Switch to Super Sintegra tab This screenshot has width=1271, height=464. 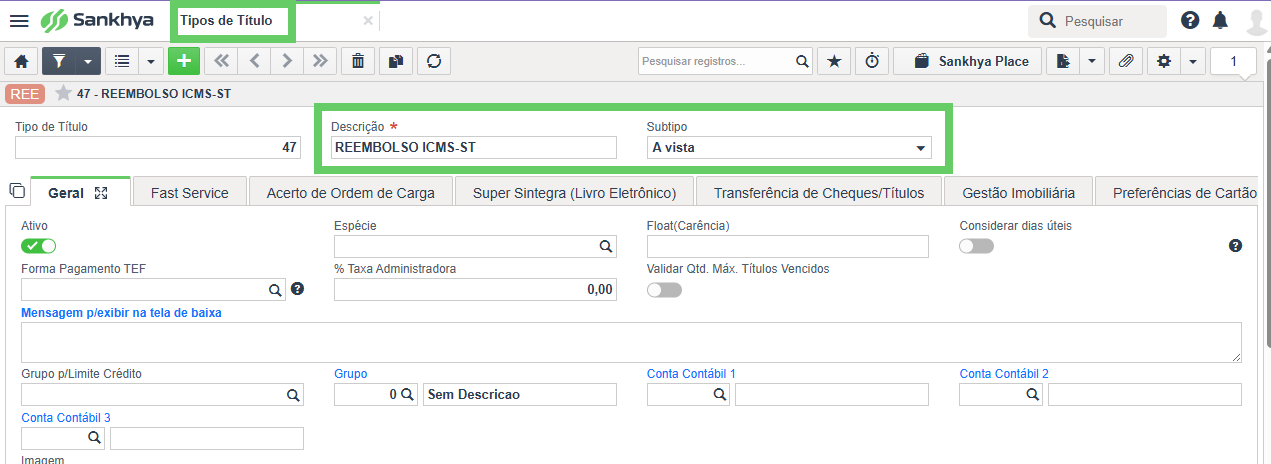coord(574,193)
